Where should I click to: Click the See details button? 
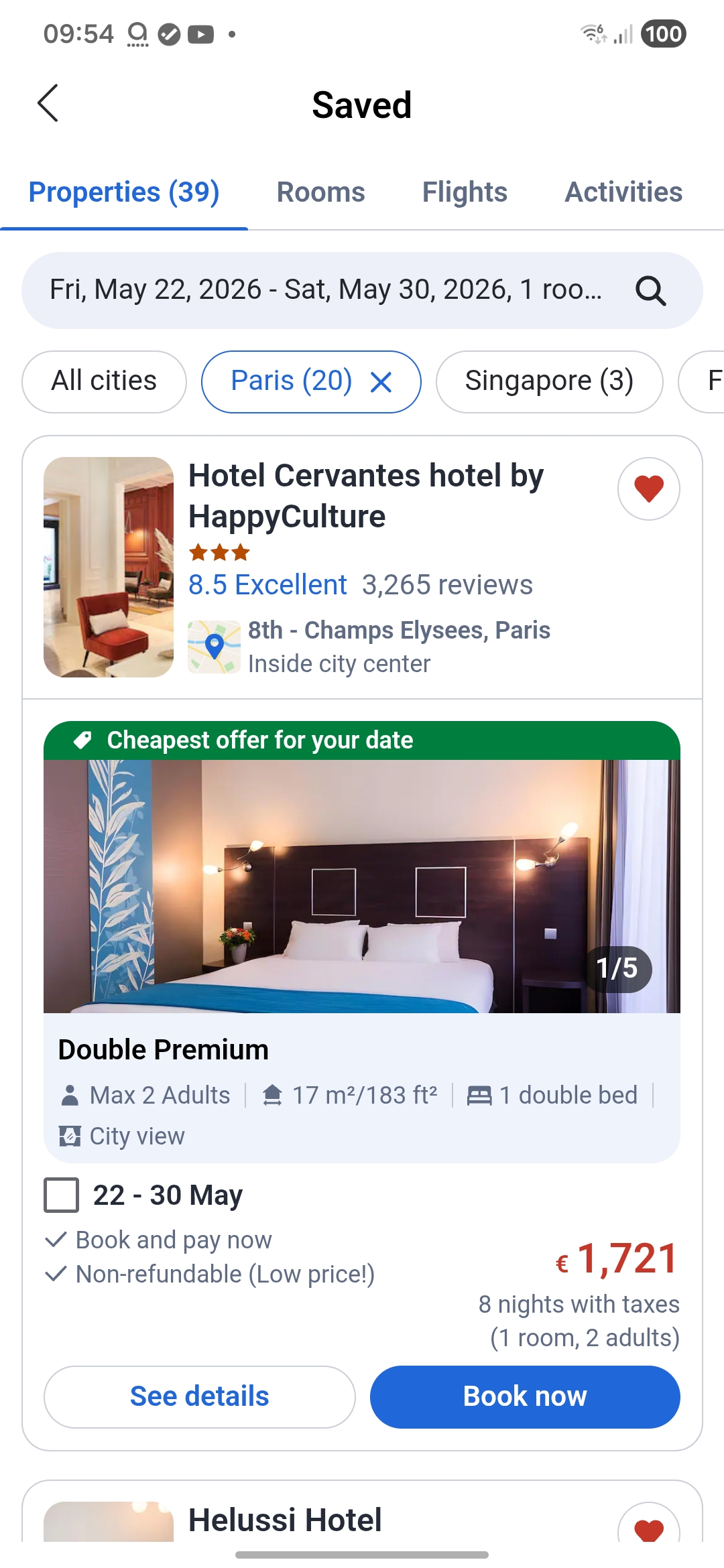click(199, 1397)
